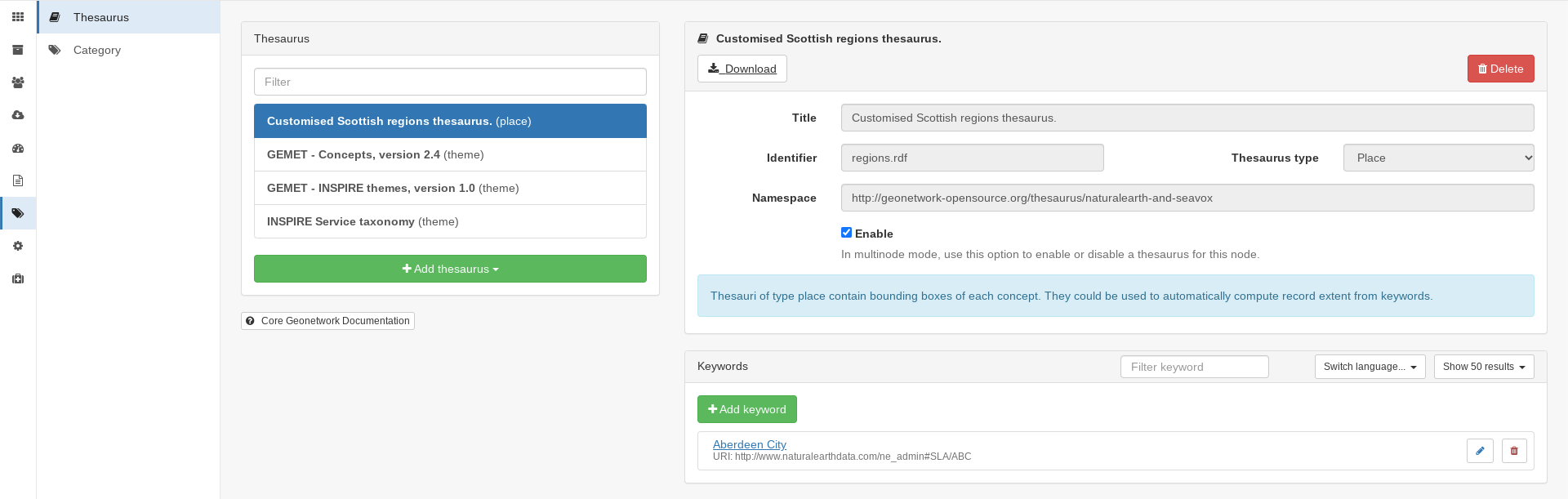
Task: Open the admin summary grid icon
Action: pos(18,16)
